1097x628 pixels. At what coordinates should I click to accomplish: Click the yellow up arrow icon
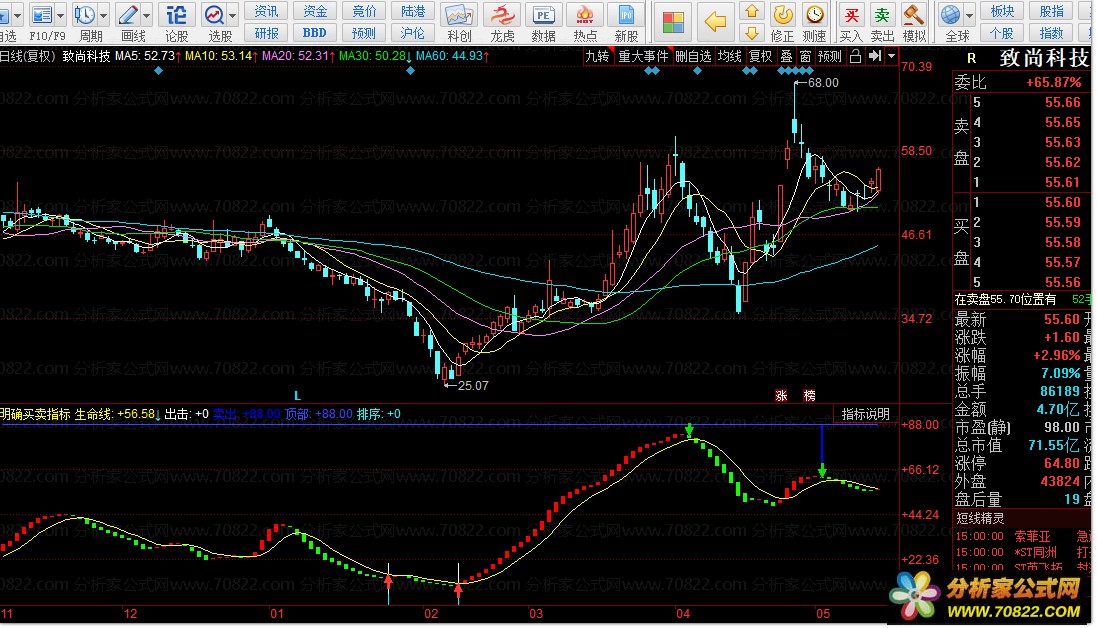pyautogui.click(x=752, y=11)
